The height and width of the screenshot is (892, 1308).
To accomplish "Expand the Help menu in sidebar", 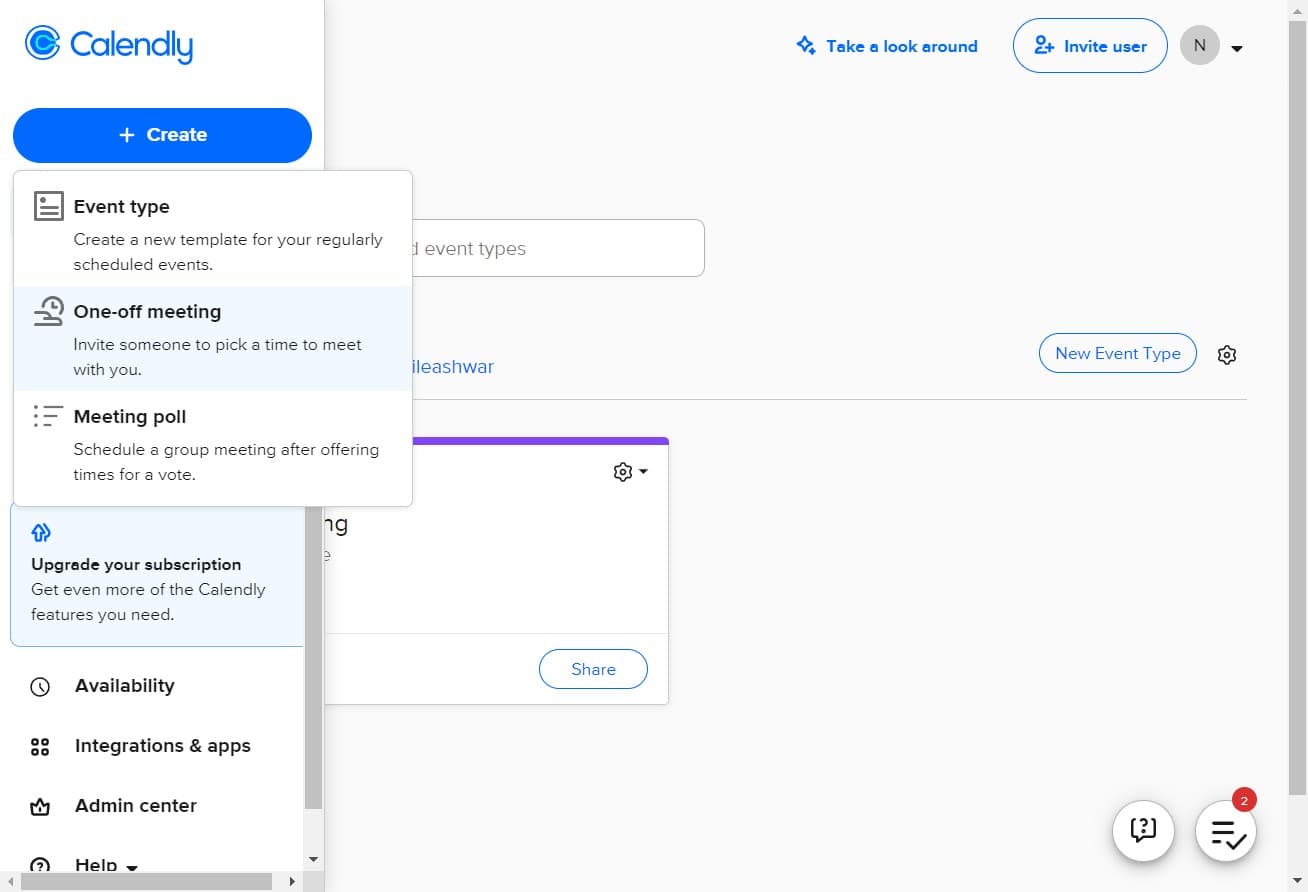I will 105,864.
